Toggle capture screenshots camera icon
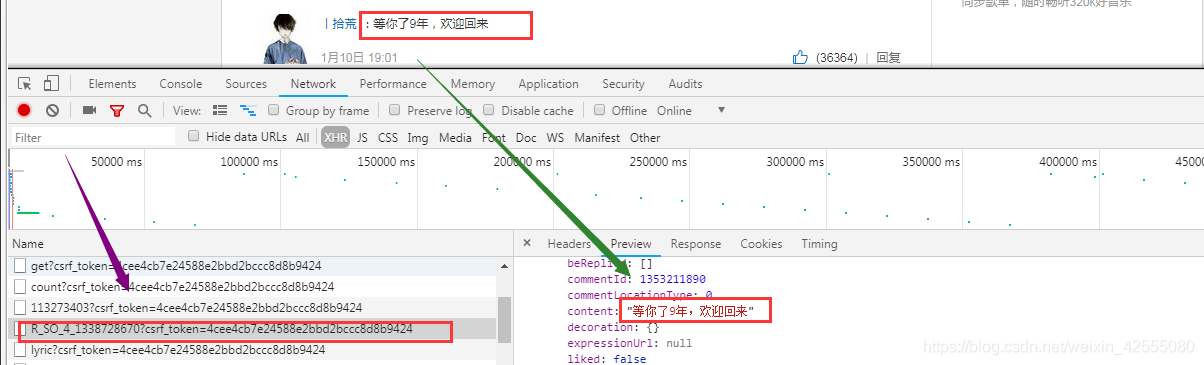Screen dimensions: 1204x365 pos(89,110)
